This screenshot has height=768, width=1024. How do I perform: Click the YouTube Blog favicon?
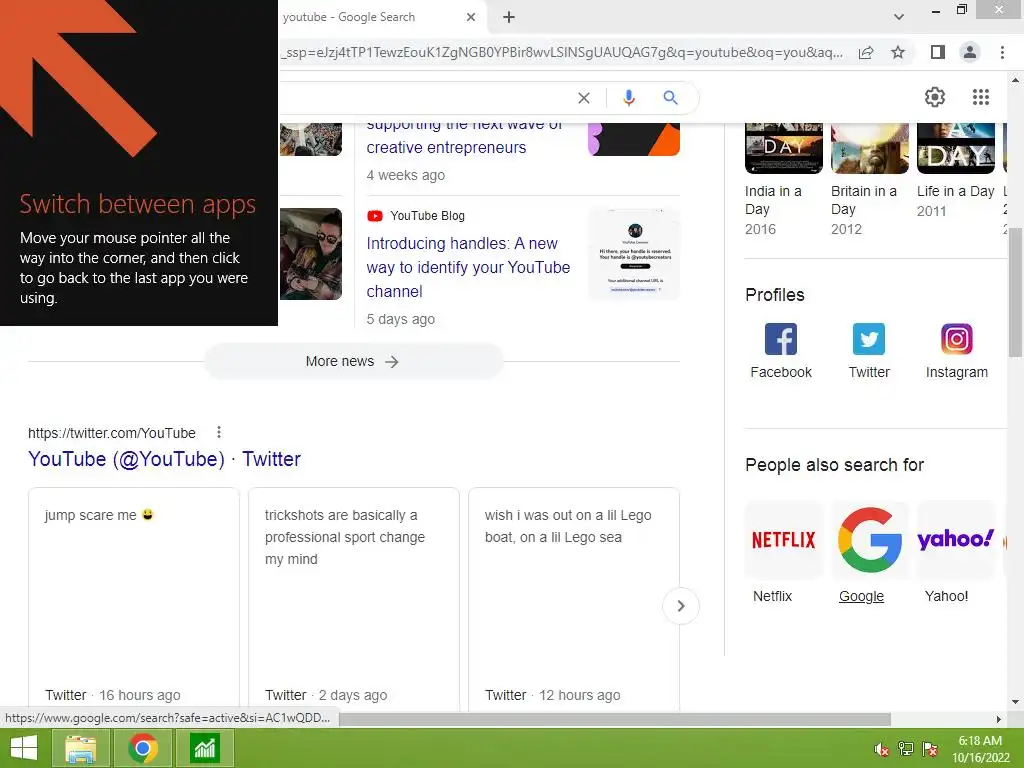[x=374, y=216]
